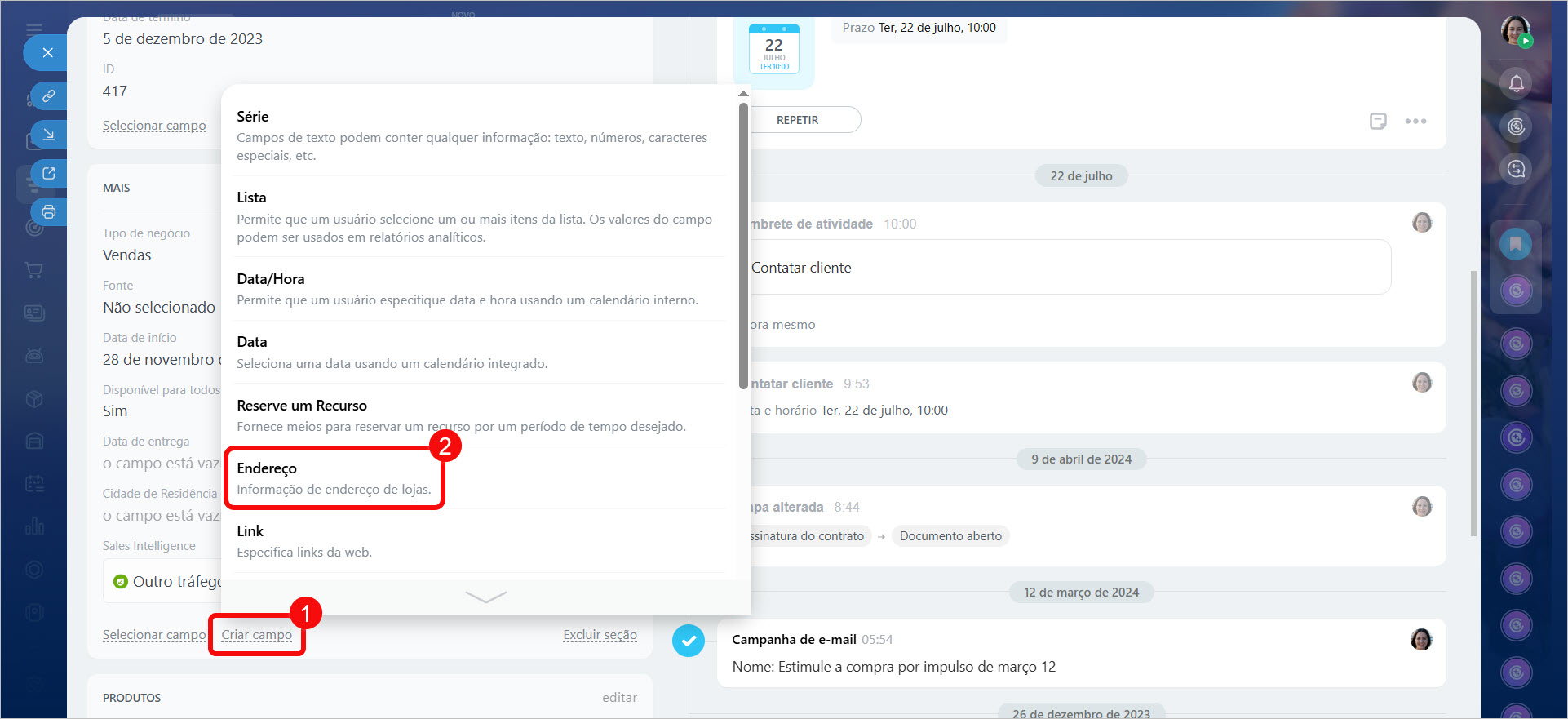
Task: Click the Excluir seção link
Action: 600,635
